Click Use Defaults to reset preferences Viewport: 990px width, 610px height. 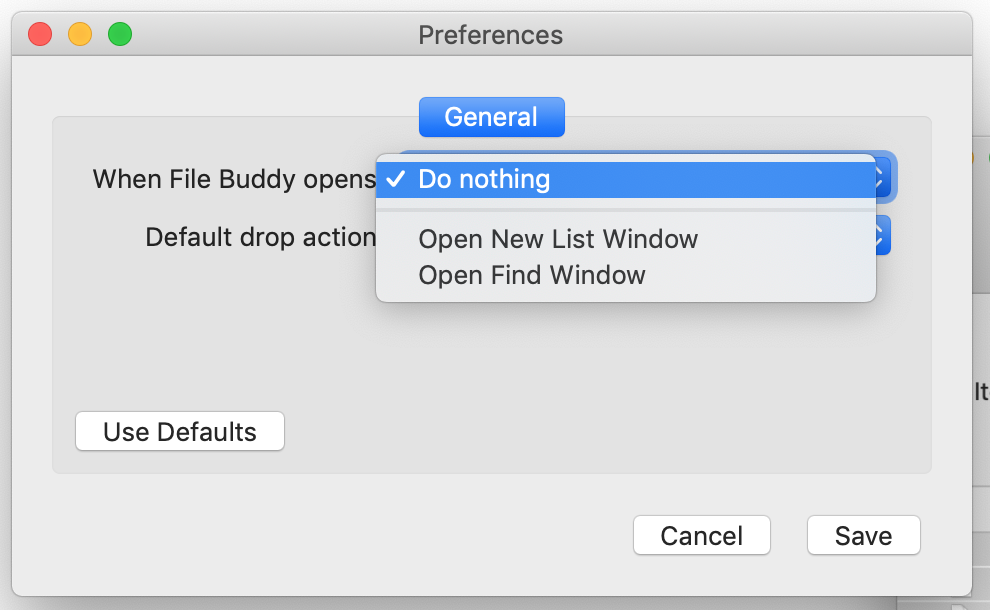(x=179, y=431)
